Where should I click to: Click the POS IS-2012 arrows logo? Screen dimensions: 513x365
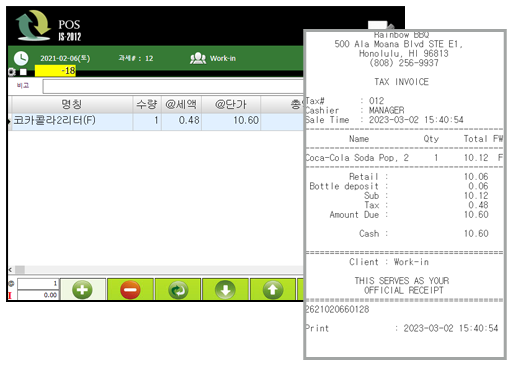(x=33, y=25)
